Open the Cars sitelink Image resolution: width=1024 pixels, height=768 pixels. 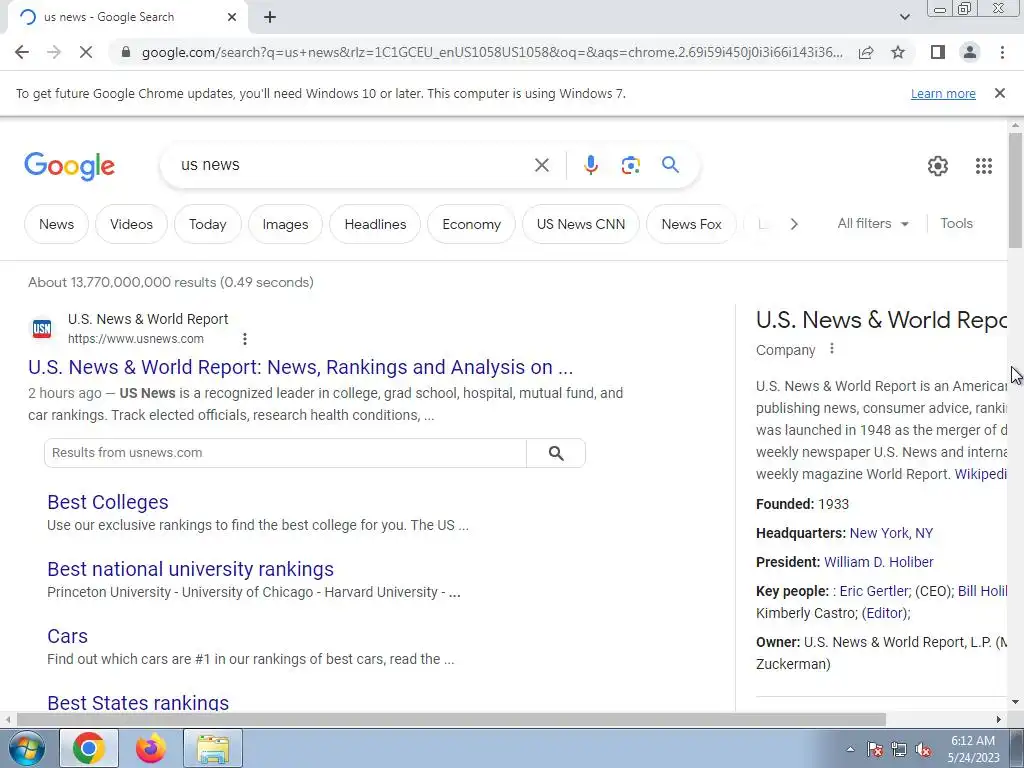tap(67, 636)
